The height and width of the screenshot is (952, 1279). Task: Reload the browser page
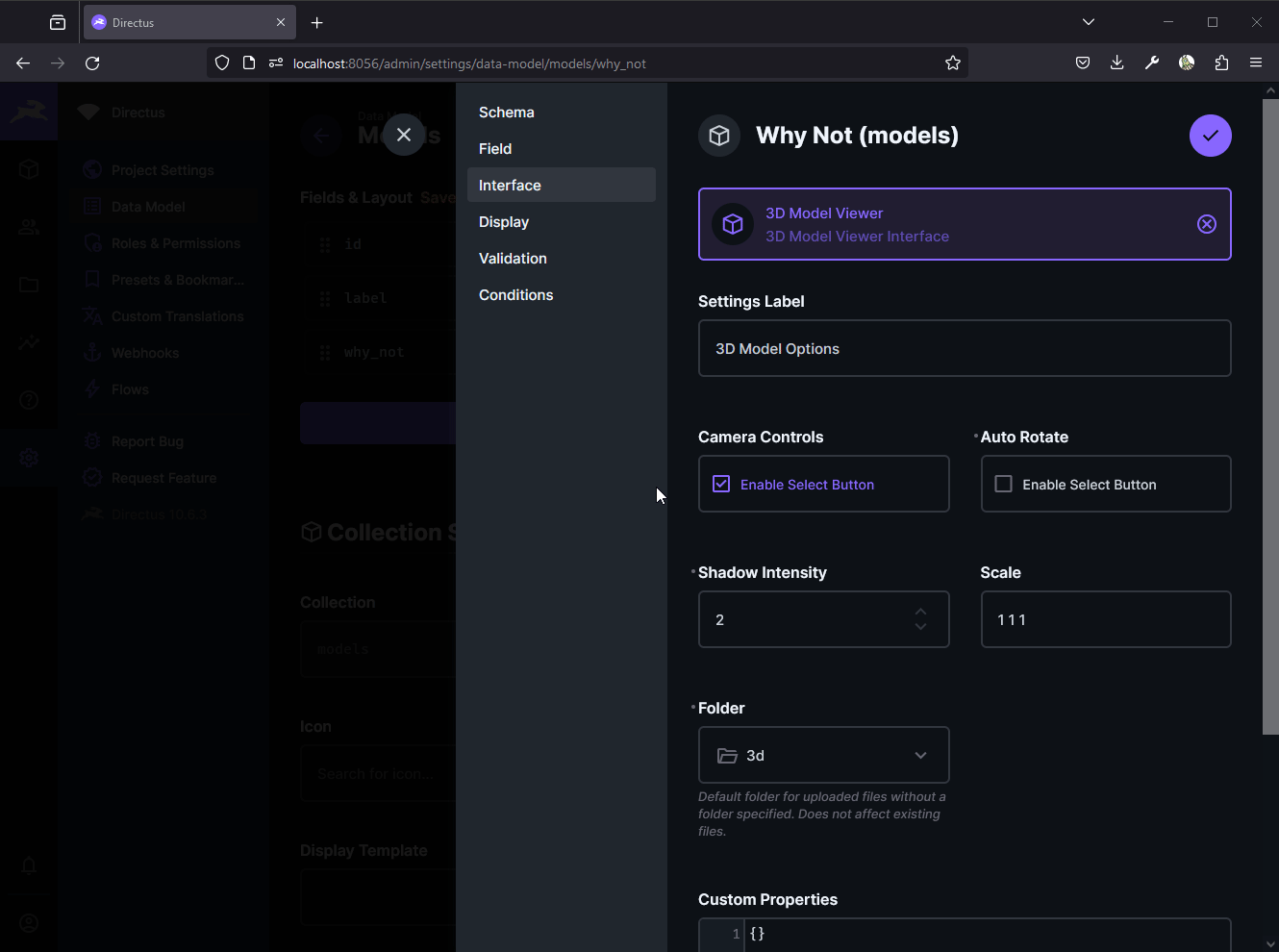pos(92,63)
